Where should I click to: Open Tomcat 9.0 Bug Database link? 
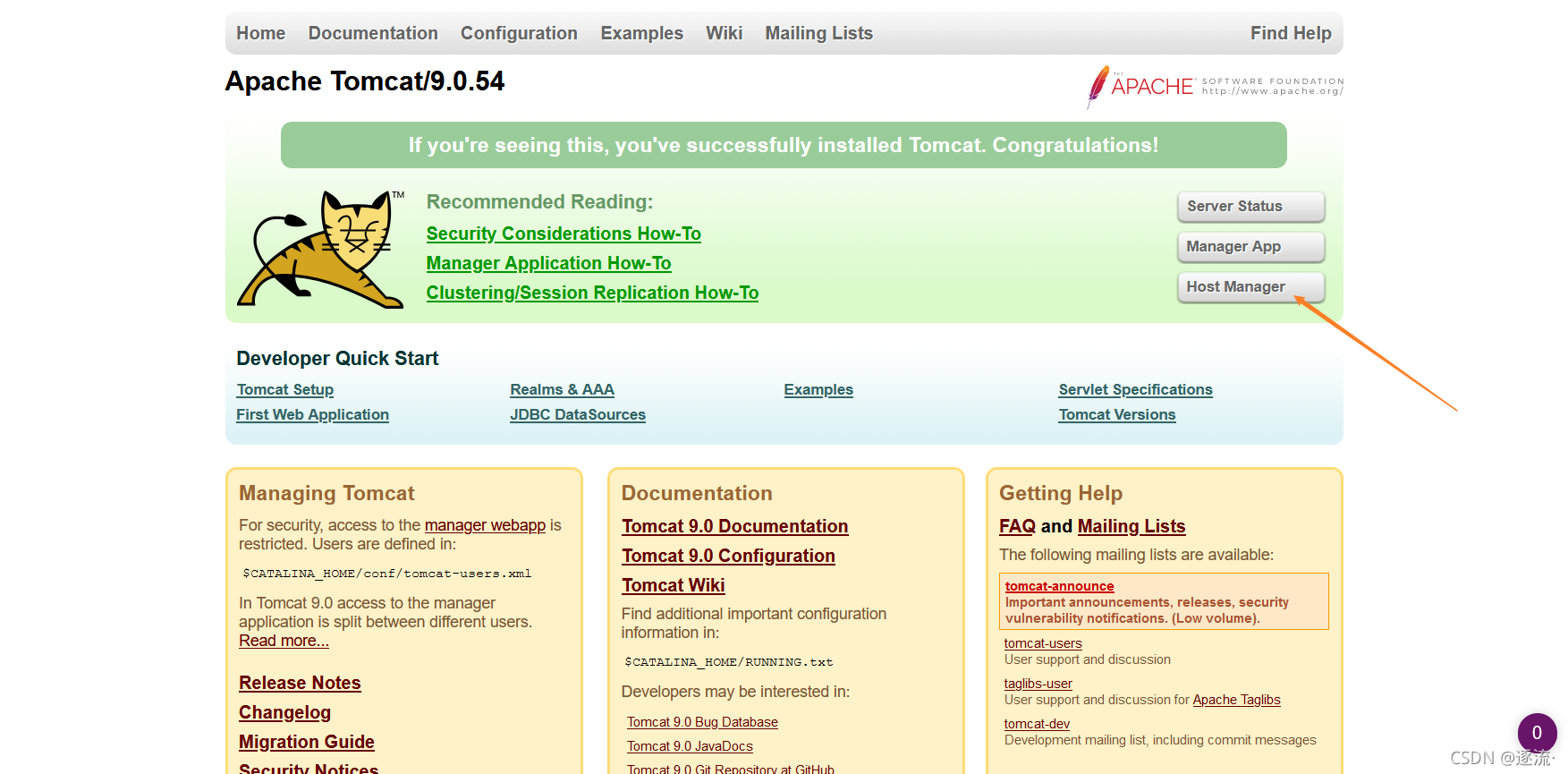702,722
